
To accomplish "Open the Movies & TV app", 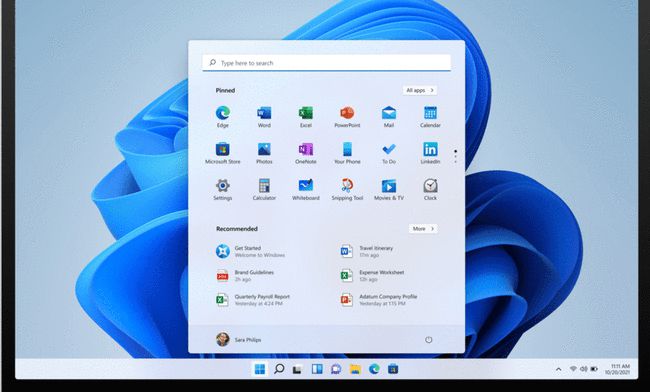I will 389,189.
